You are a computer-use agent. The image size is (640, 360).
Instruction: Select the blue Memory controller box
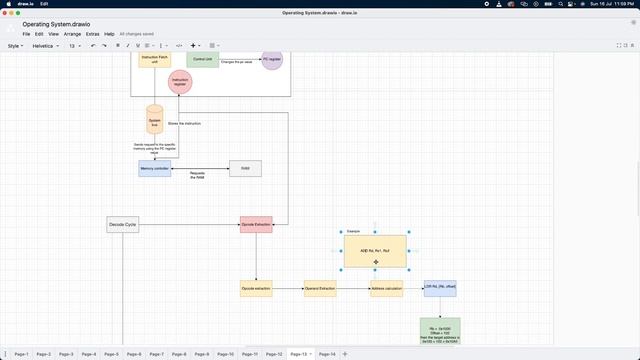pyautogui.click(x=155, y=168)
